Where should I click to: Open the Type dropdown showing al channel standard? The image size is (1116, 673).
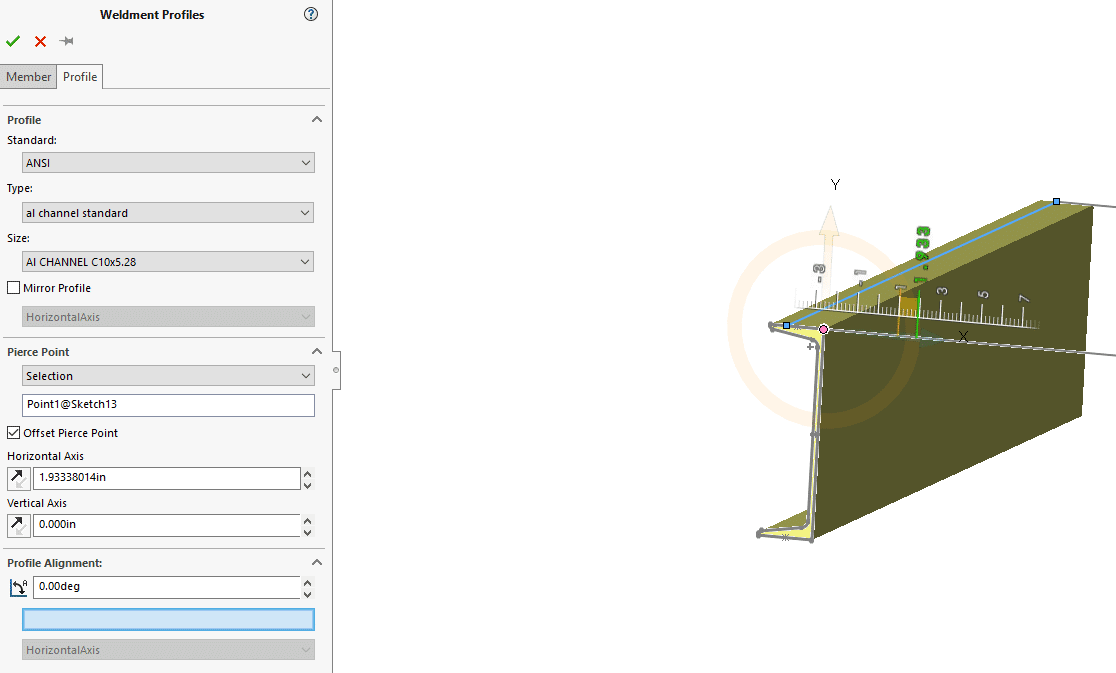tap(168, 213)
